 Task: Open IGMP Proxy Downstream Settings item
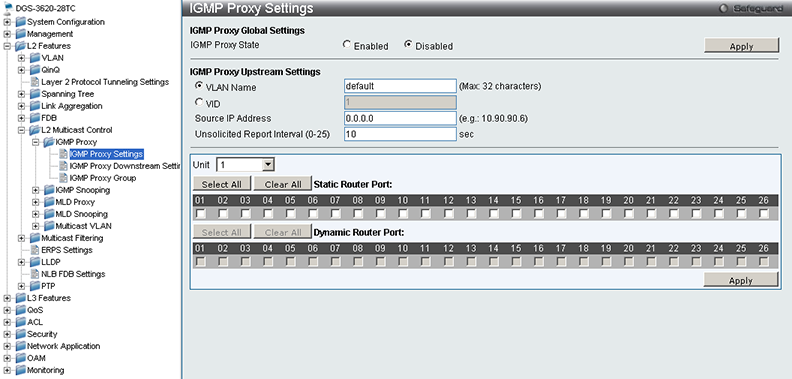tap(125, 166)
